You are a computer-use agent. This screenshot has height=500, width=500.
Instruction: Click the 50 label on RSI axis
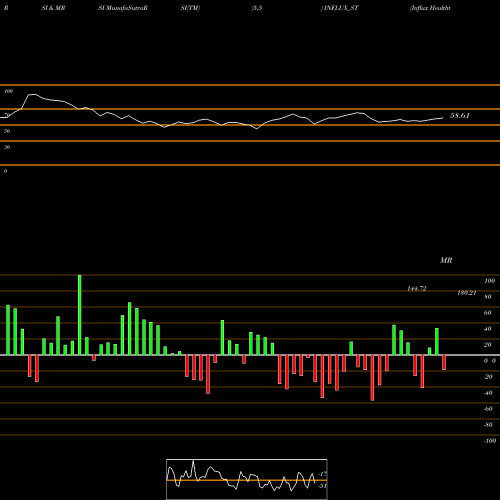[7, 131]
